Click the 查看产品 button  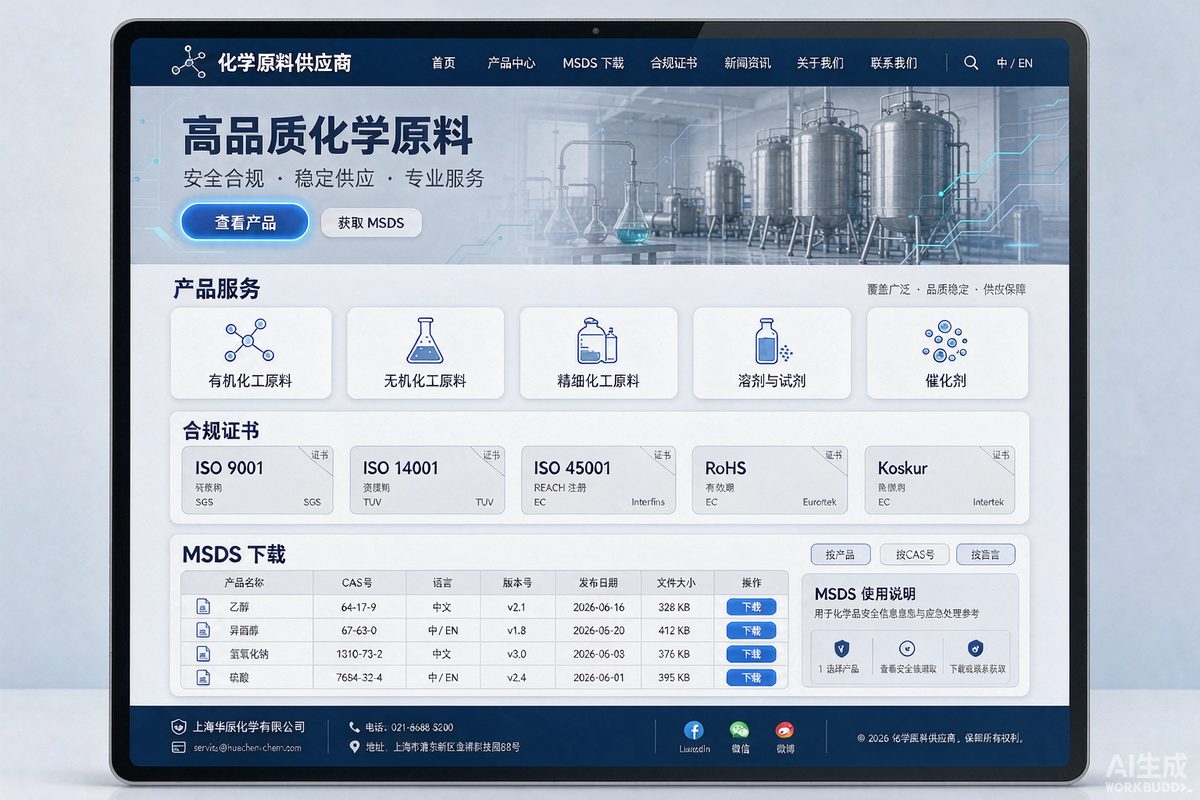point(245,222)
